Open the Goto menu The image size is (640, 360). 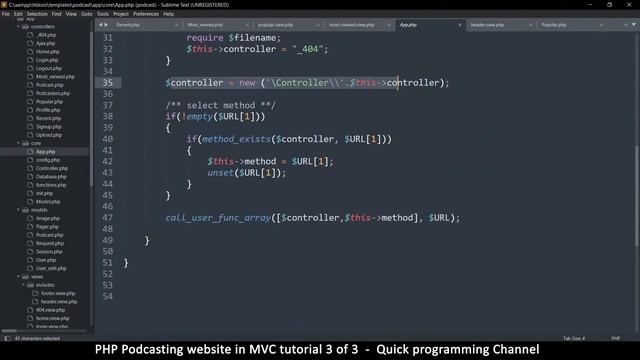point(87,14)
